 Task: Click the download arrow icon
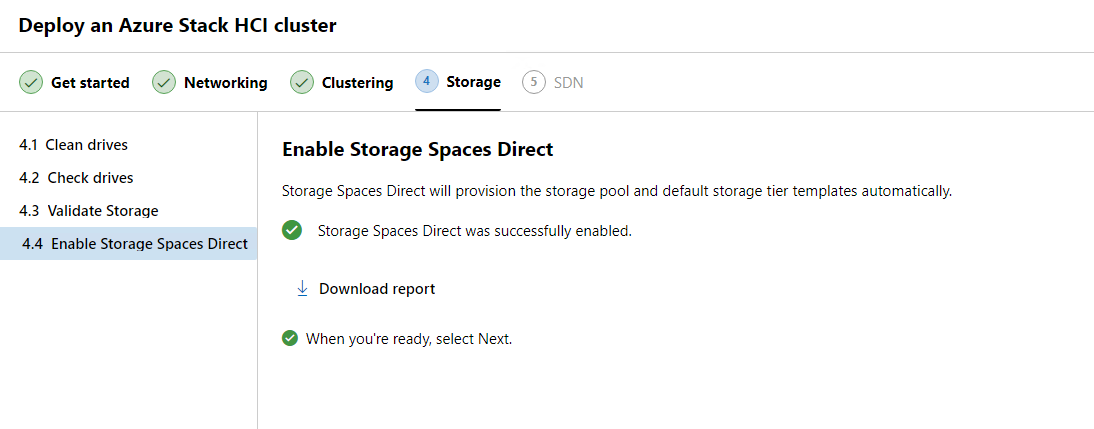pyautogui.click(x=302, y=288)
